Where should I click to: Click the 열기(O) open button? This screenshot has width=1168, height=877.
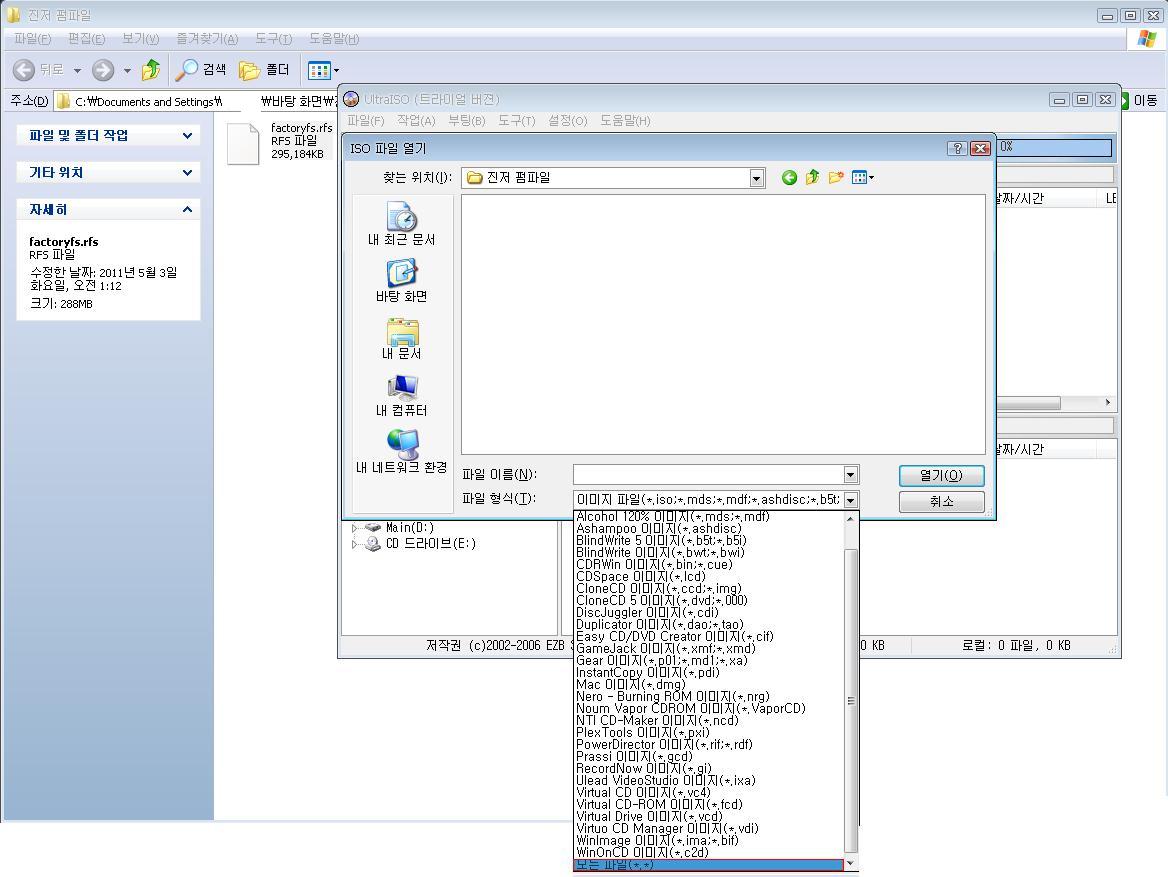click(x=941, y=476)
